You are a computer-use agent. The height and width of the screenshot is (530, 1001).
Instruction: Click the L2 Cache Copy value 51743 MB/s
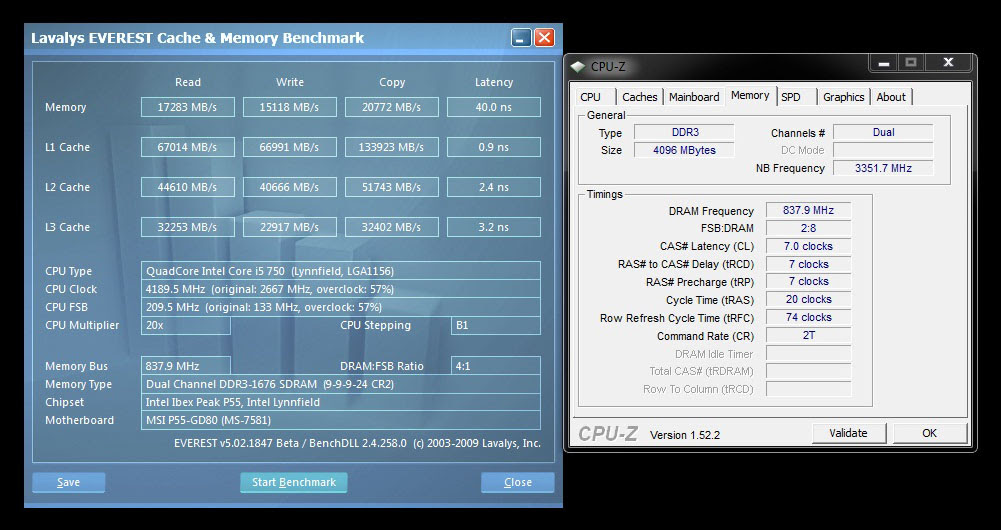(x=392, y=187)
